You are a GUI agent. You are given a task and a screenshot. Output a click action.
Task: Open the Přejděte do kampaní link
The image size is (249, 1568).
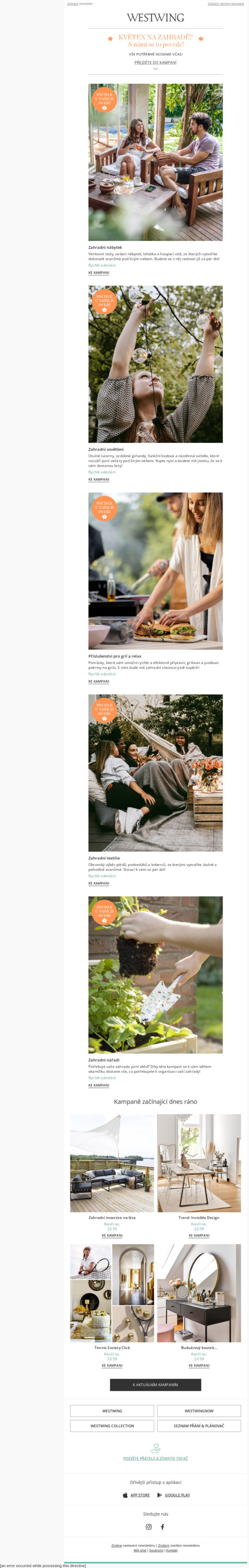(x=156, y=63)
